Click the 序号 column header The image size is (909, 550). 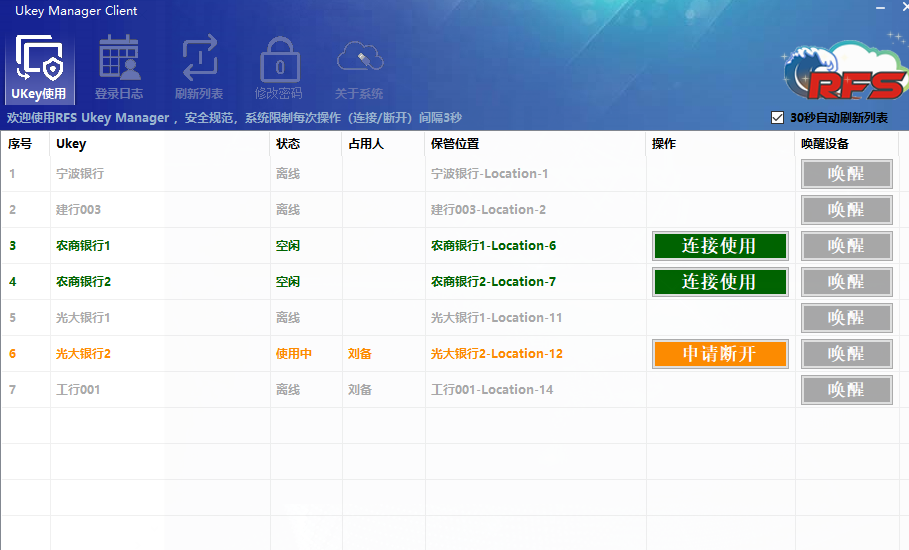pyautogui.click(x=26, y=144)
